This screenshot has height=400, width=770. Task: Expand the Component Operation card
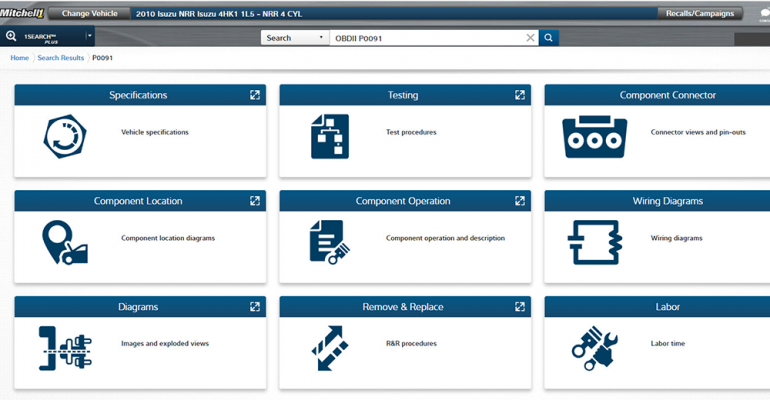520,201
